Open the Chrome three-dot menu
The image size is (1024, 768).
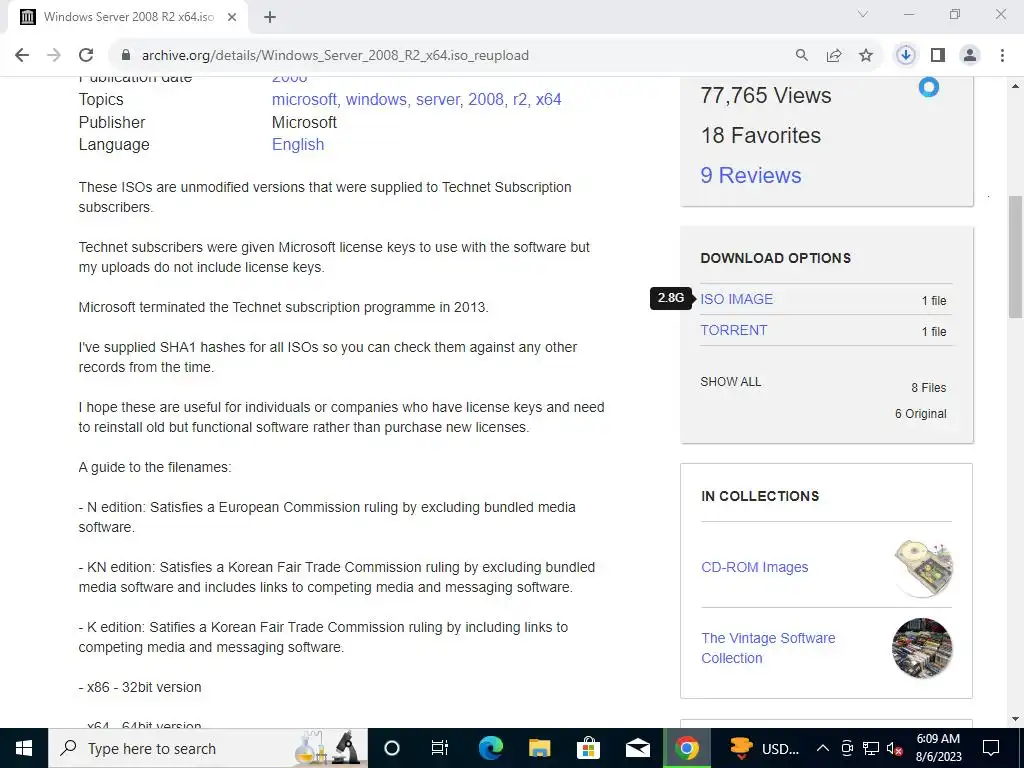coord(1002,55)
